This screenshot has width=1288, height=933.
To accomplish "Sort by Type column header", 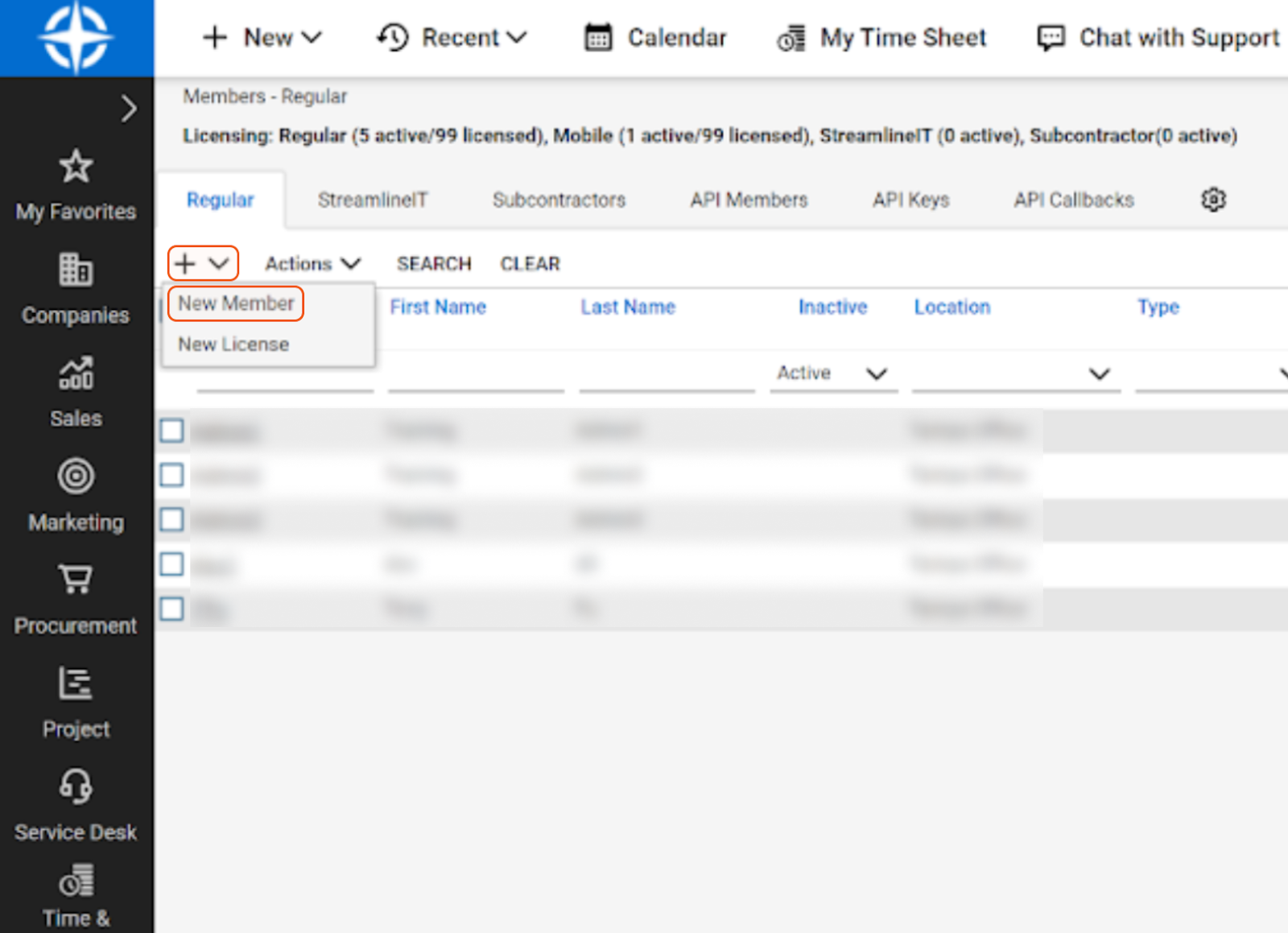I will 1158,307.
